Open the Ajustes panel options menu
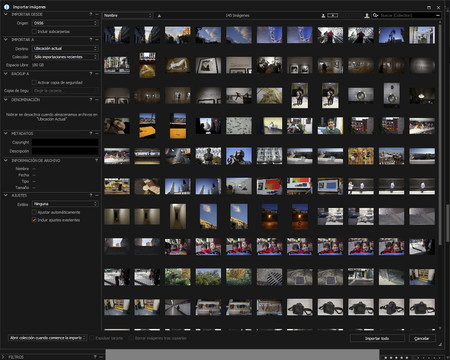The image size is (450, 360). 97,195
